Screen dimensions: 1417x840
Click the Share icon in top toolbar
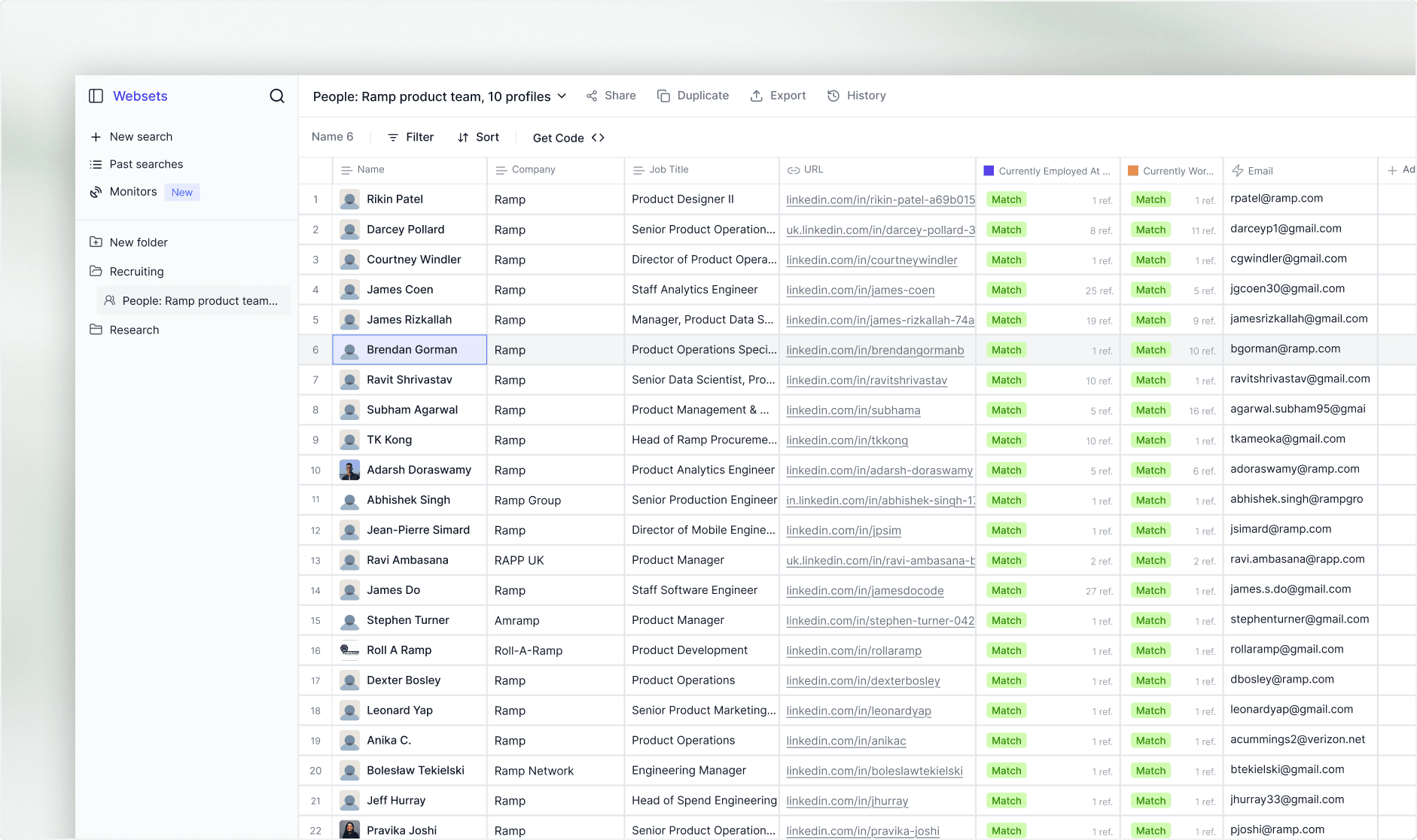tap(592, 96)
